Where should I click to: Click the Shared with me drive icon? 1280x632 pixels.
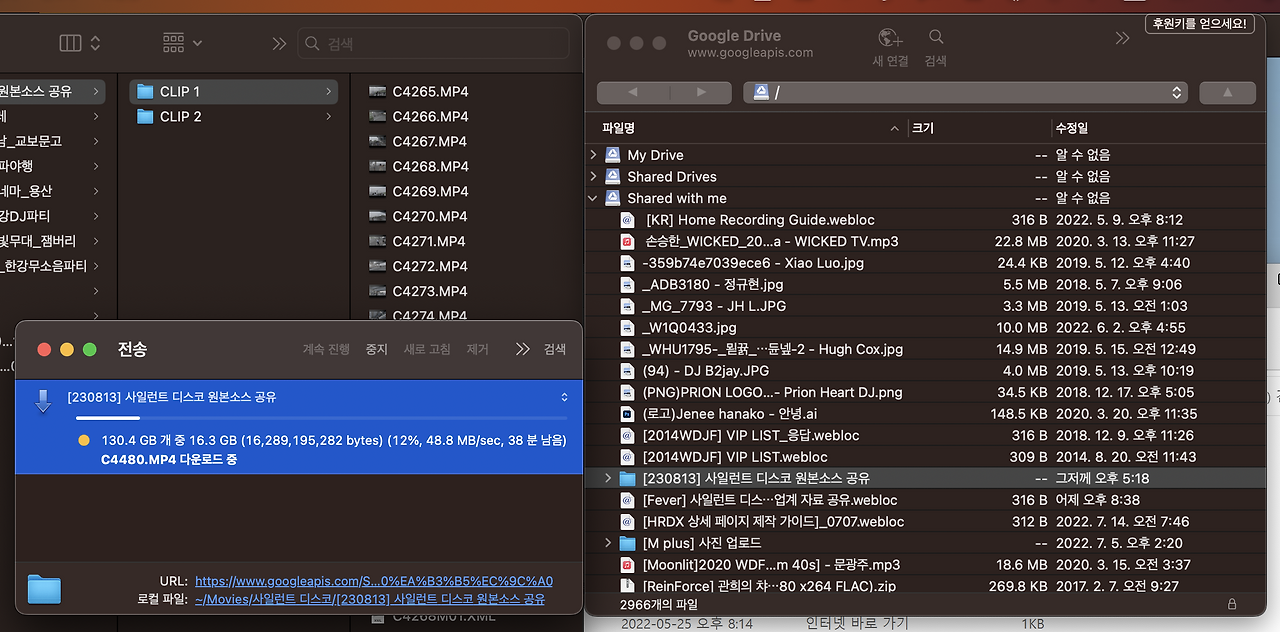[612, 198]
